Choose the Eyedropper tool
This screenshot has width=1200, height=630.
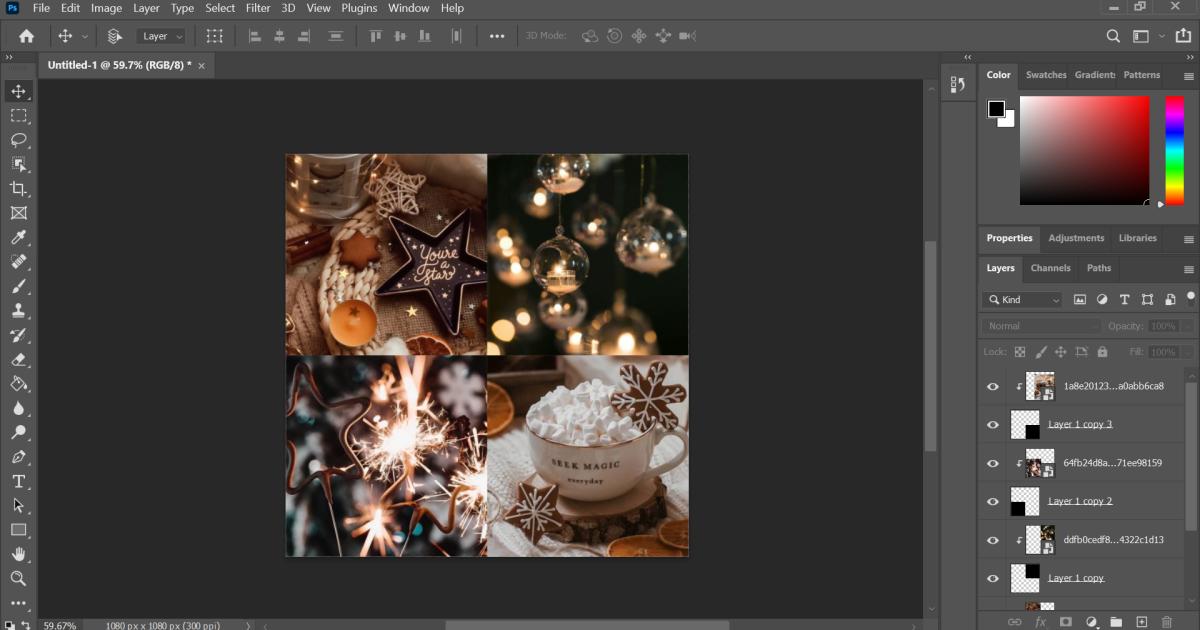pos(18,238)
